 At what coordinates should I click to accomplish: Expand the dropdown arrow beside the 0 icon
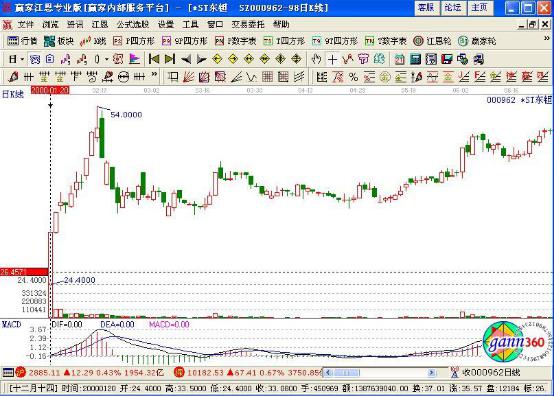(106, 59)
